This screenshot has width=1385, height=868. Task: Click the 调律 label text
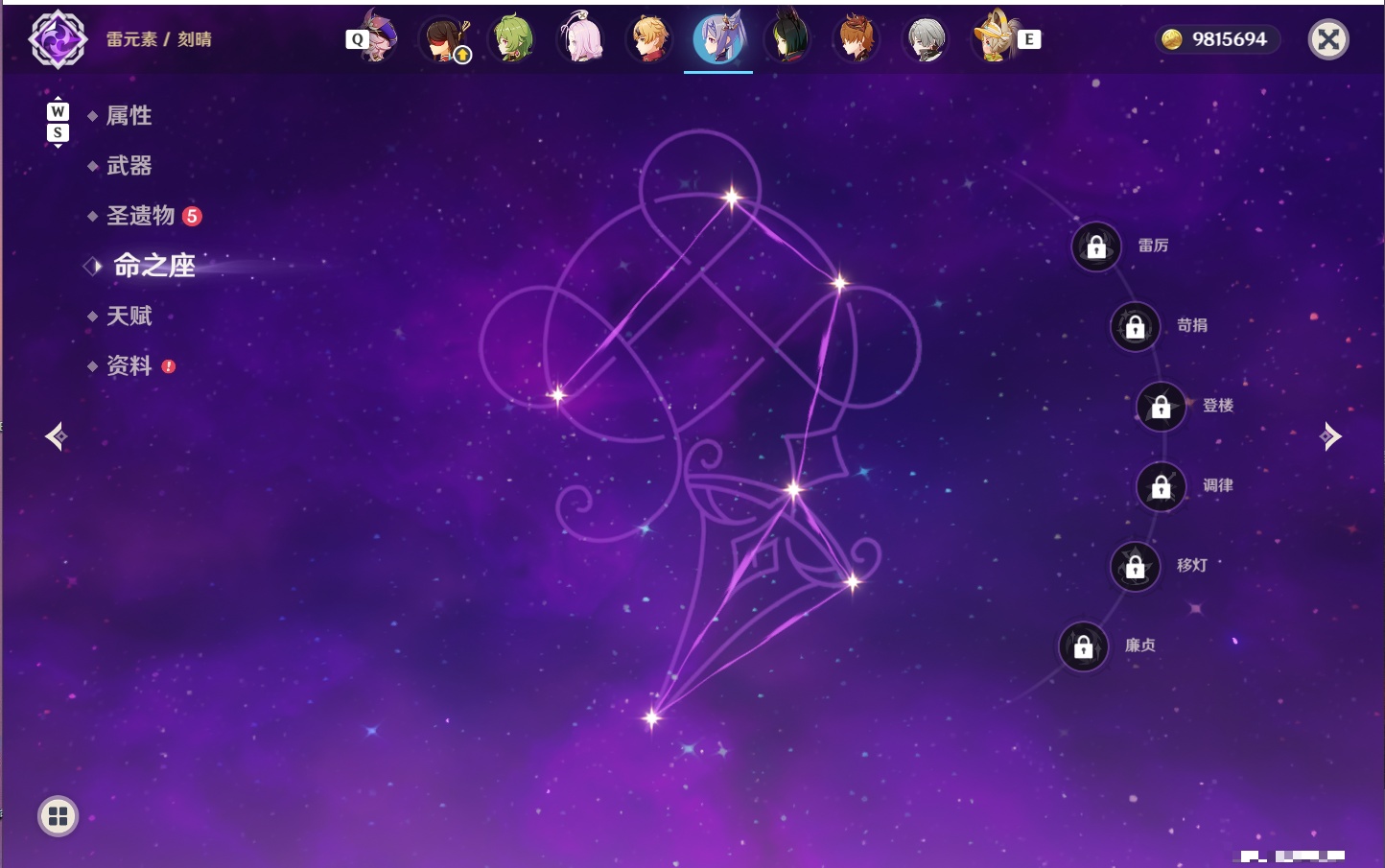1218,485
